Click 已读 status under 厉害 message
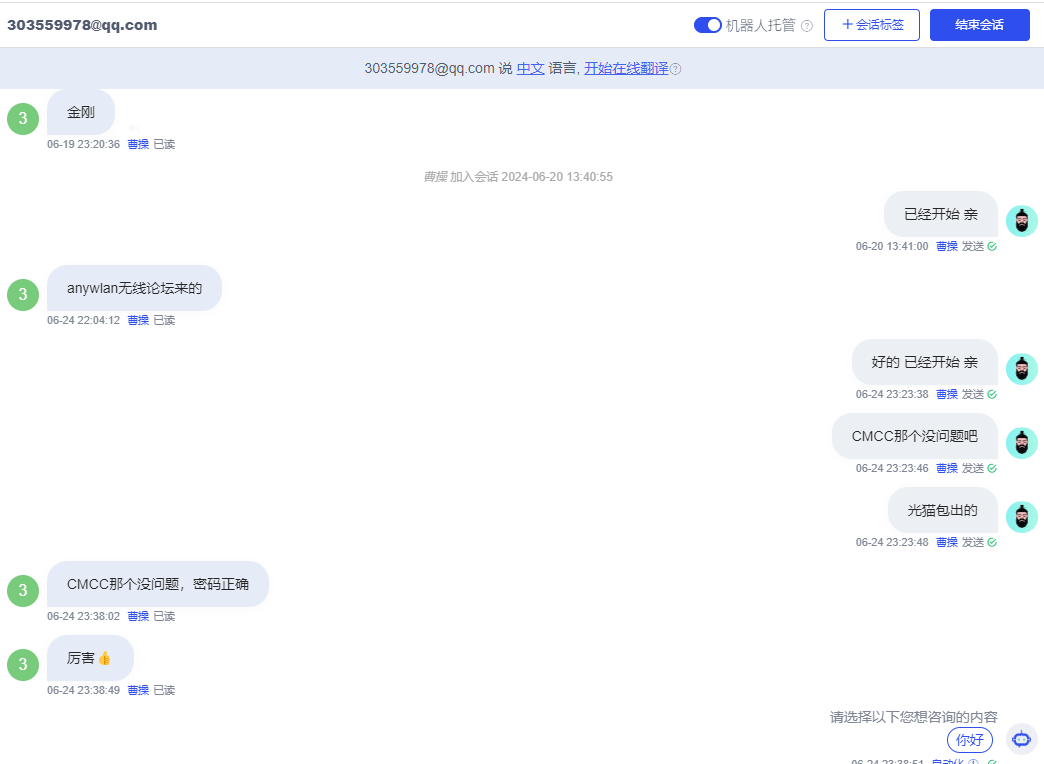 click(164, 690)
